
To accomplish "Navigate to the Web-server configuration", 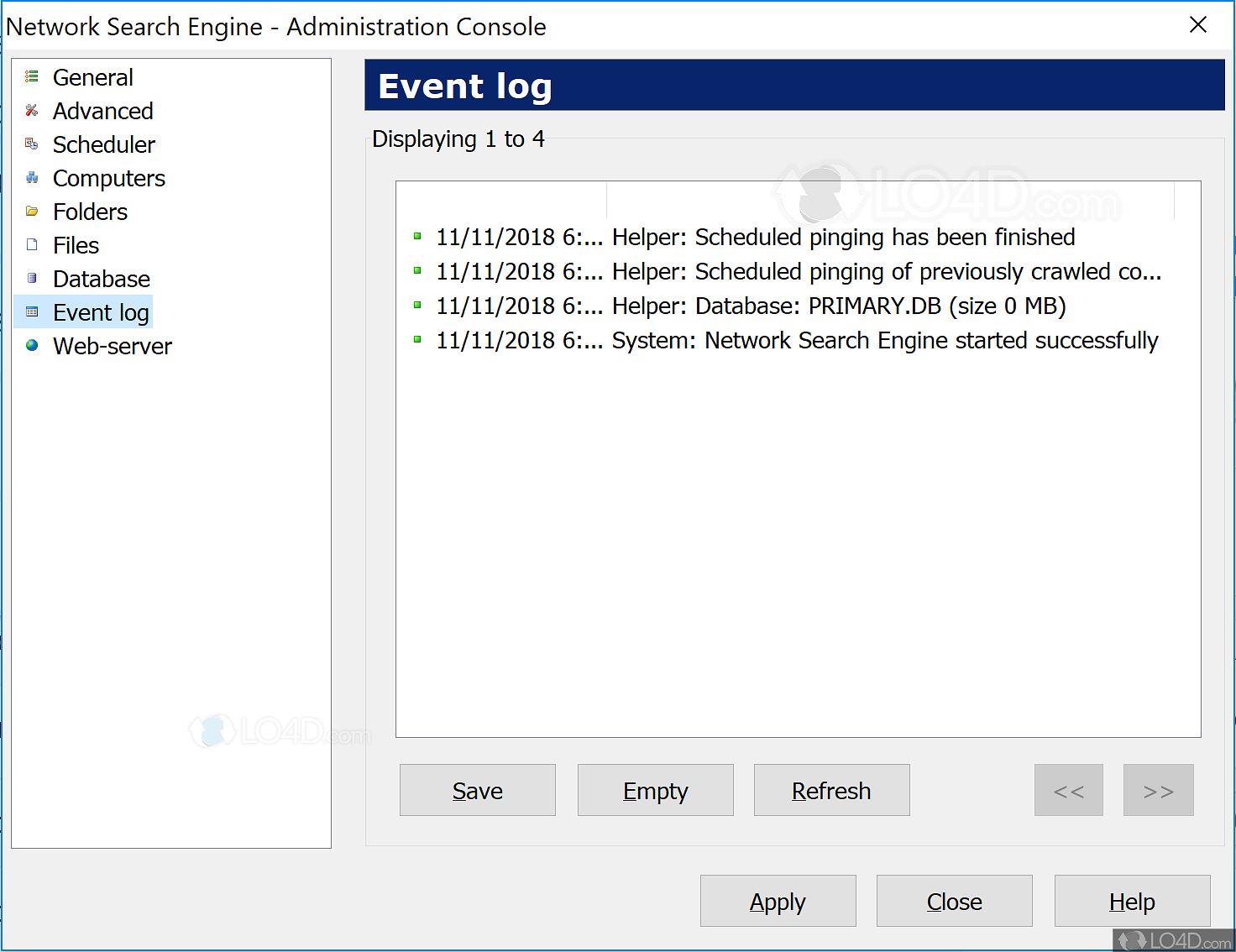I will pos(112,345).
